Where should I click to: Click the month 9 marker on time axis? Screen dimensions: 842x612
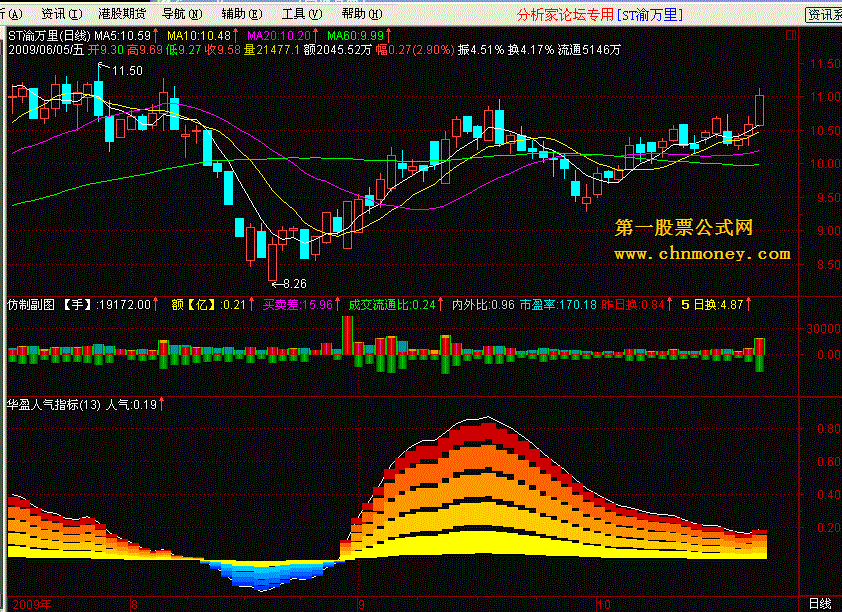pos(361,604)
